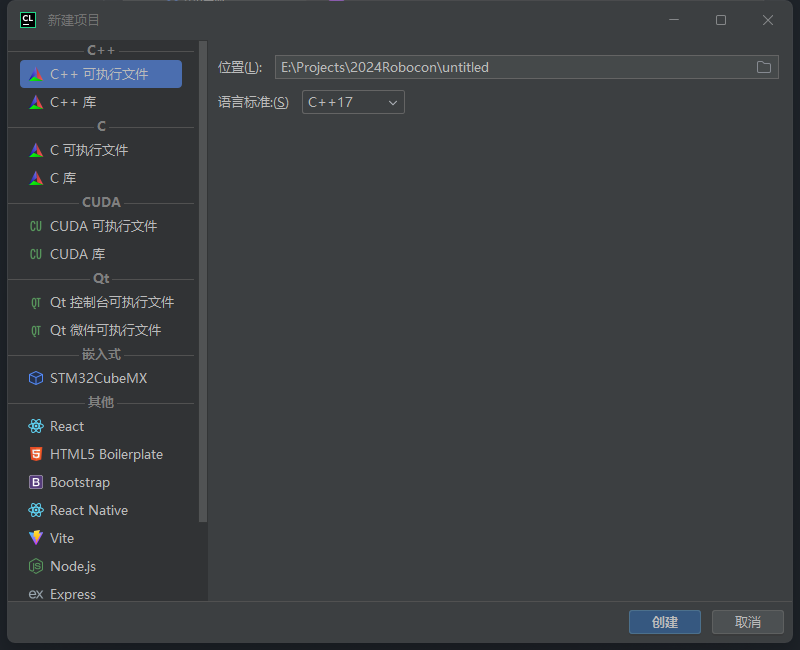Select the C executable project icon
Viewport: 800px width, 650px height.
click(36, 150)
